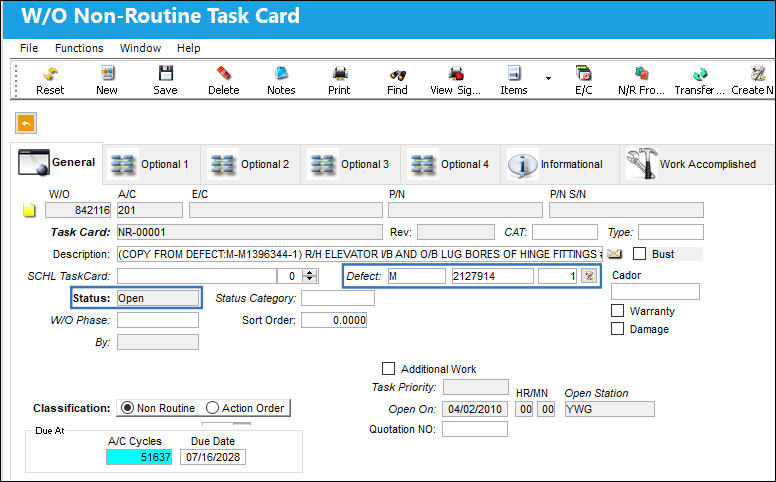Open the Functions menu
The width and height of the screenshot is (776, 482).
pos(79,48)
